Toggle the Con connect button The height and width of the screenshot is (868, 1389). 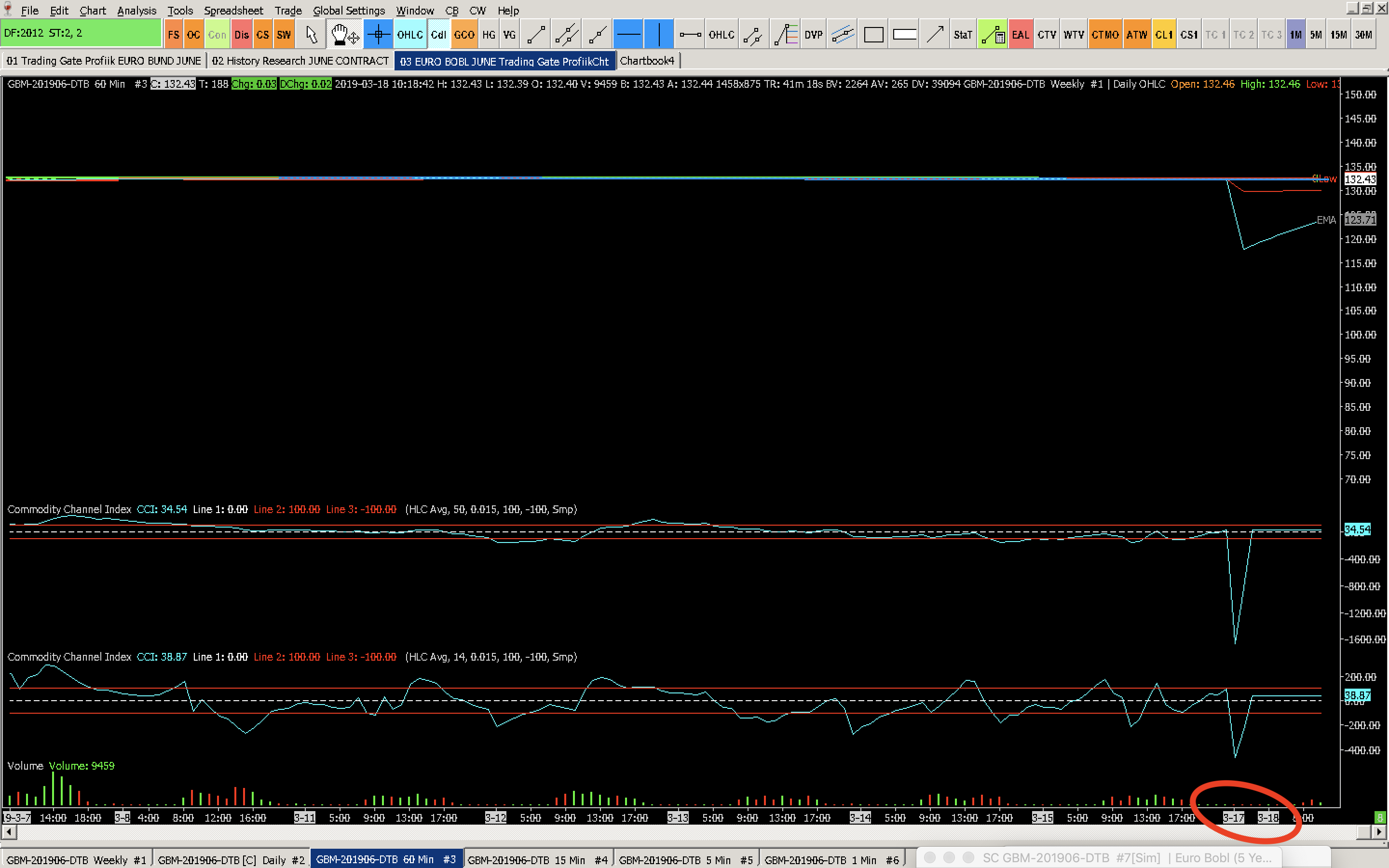(217, 34)
